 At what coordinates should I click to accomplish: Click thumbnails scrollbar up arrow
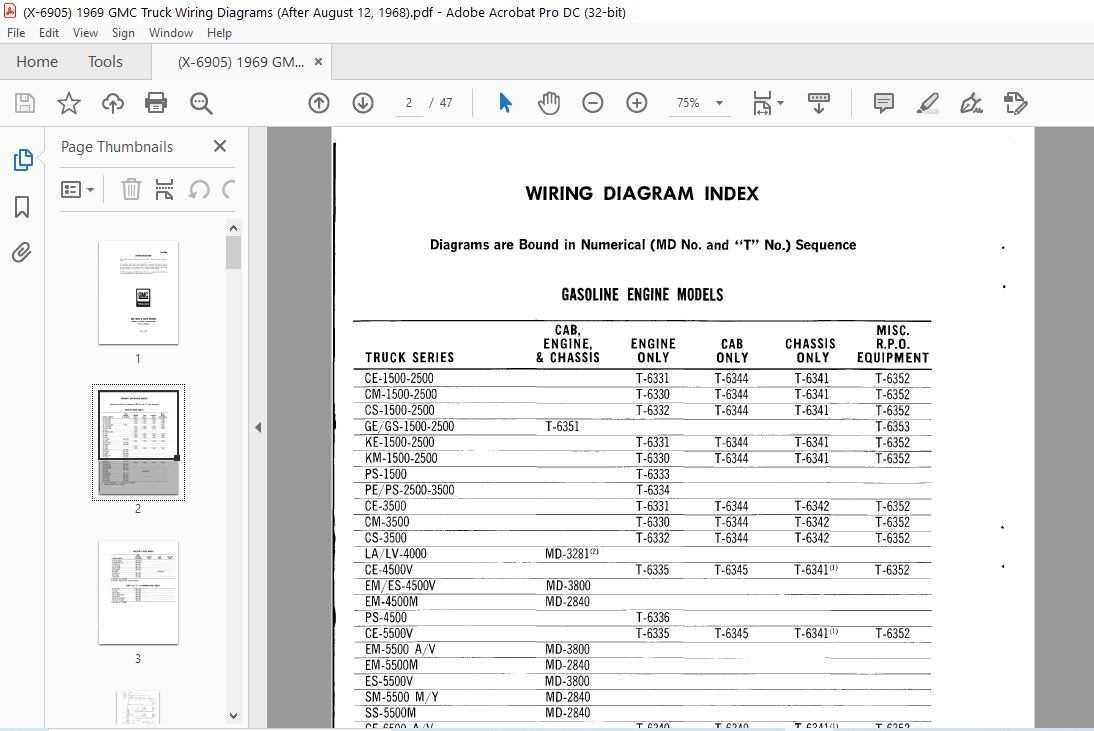233,228
